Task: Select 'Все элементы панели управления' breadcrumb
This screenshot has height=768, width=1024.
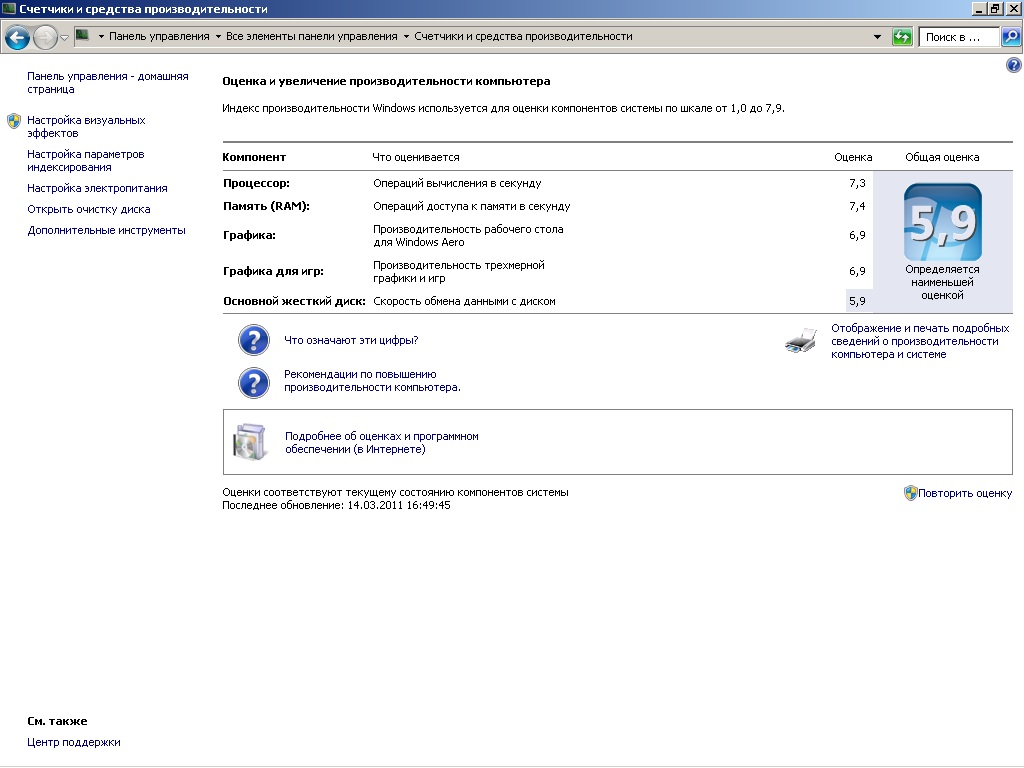Action: pos(311,37)
